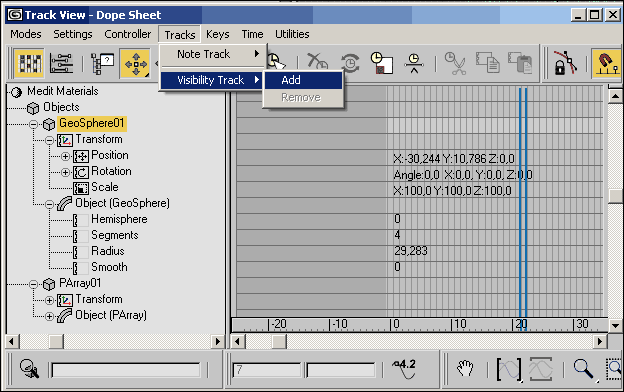Click the Insert Time icon
This screenshot has width=624, height=392.
414,62
